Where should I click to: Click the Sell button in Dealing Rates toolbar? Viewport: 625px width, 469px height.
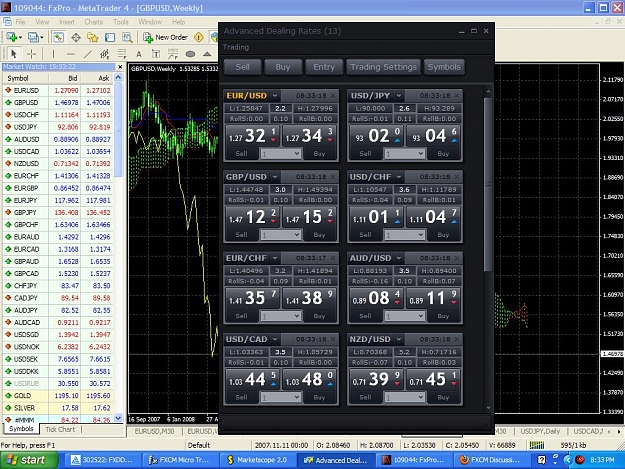[x=242, y=67]
